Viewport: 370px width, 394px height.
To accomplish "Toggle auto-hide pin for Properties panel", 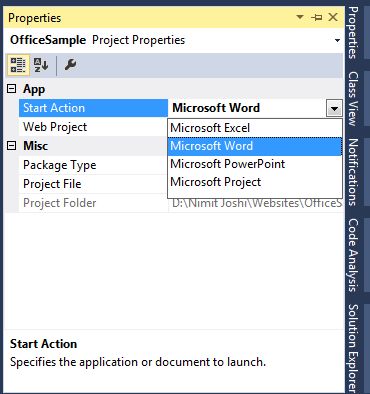I will tap(316, 17).
